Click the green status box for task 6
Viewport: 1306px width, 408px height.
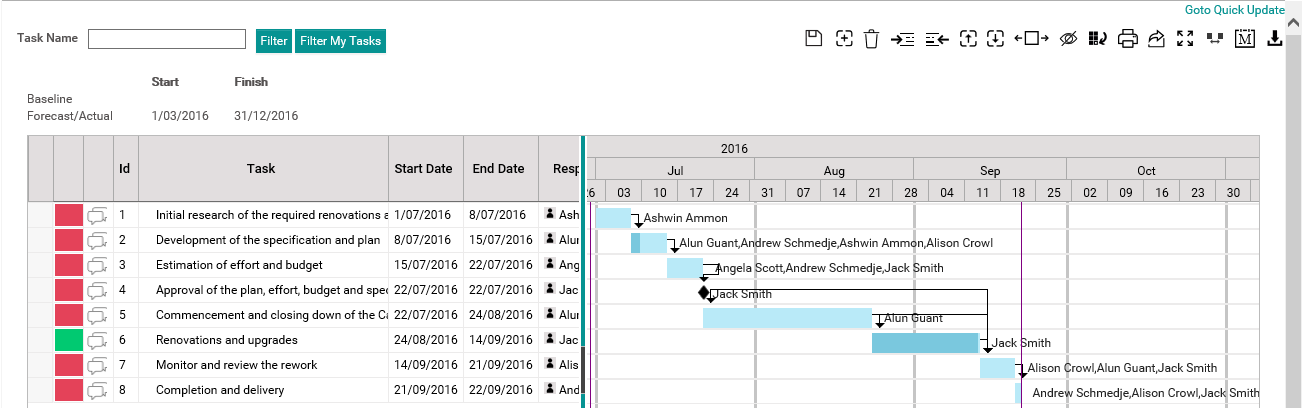[x=68, y=340]
